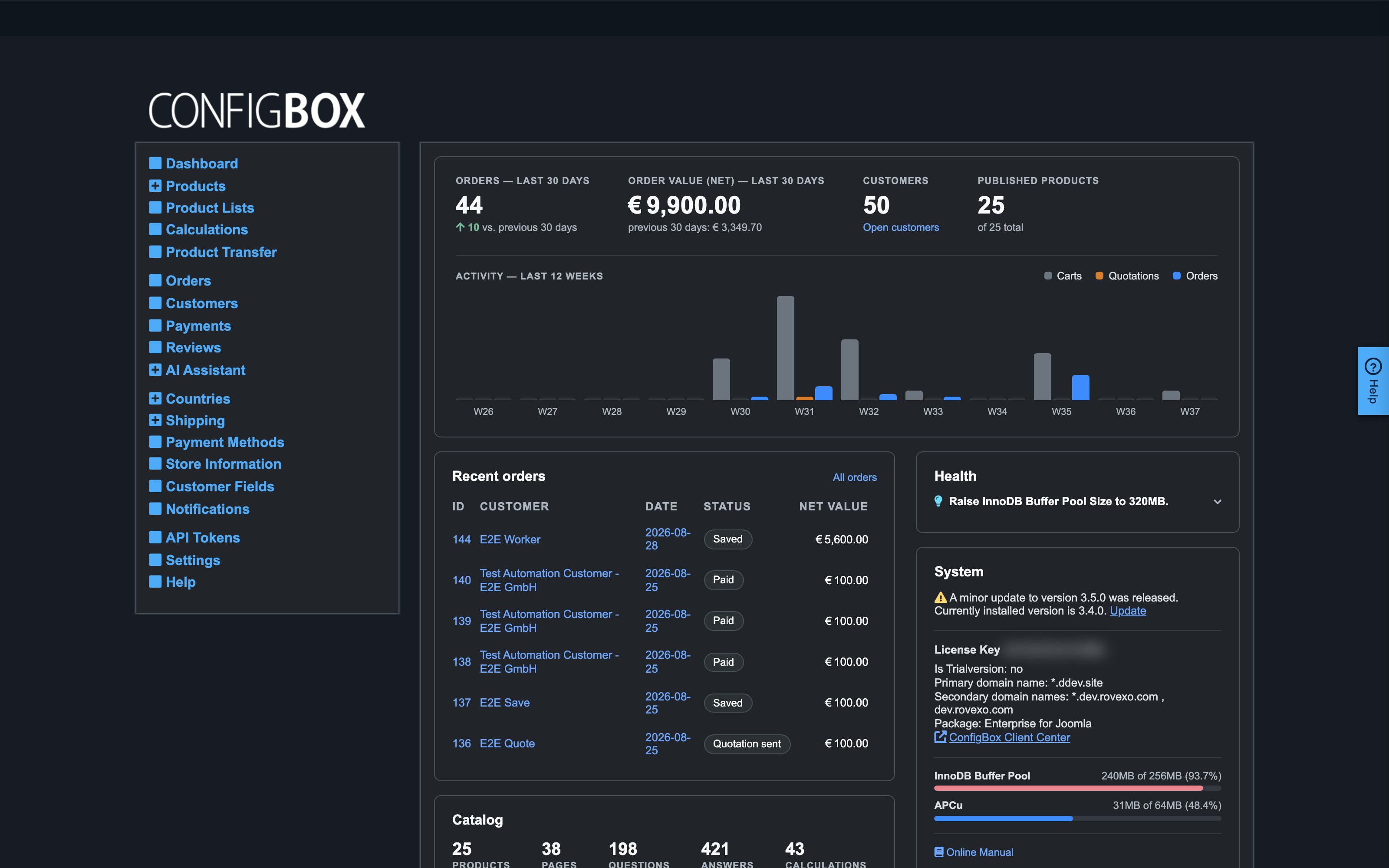Open the ConfigBox Client Center link
The height and width of the screenshot is (868, 1389).
tap(1009, 738)
